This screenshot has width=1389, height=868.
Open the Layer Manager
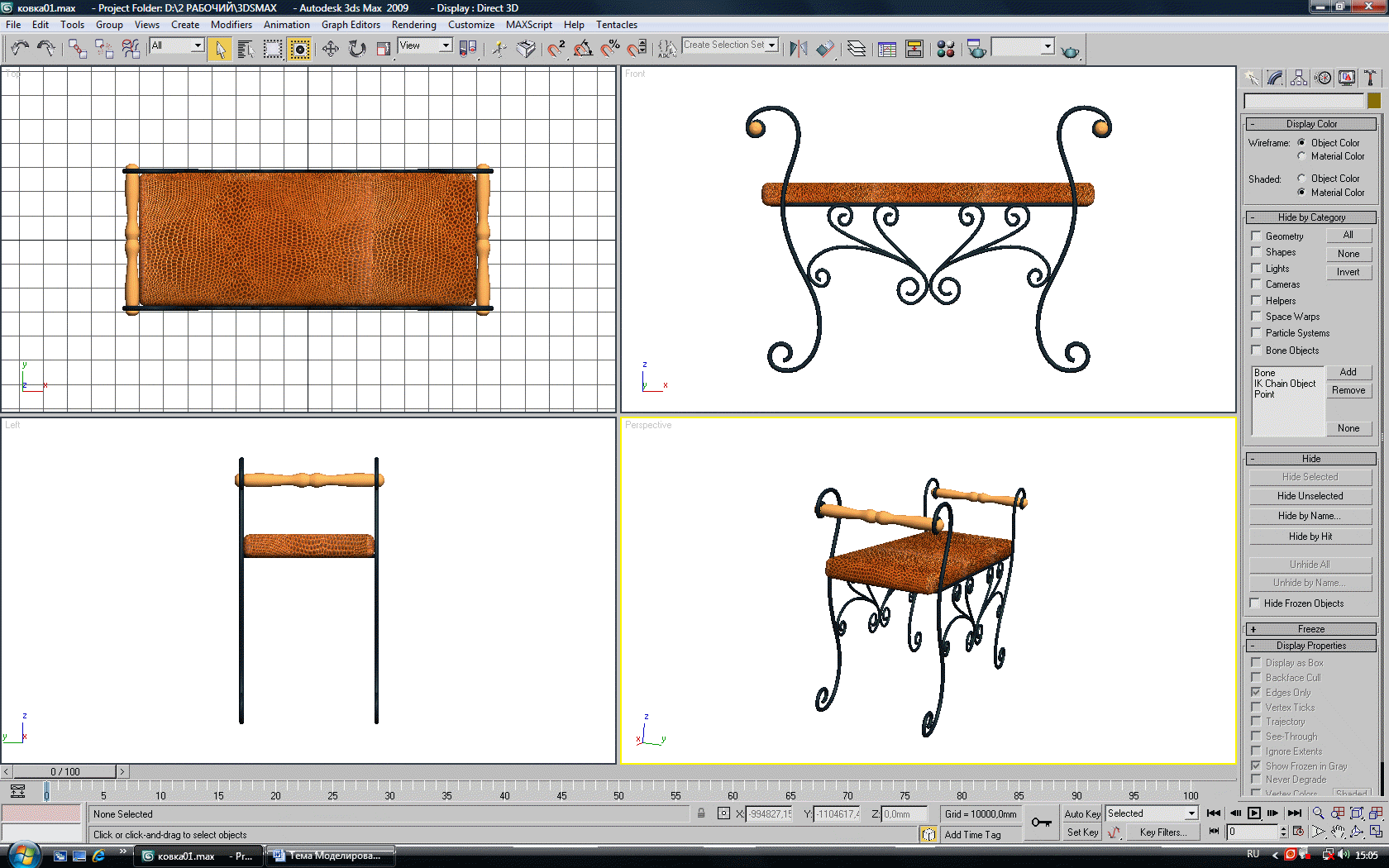pos(857,50)
